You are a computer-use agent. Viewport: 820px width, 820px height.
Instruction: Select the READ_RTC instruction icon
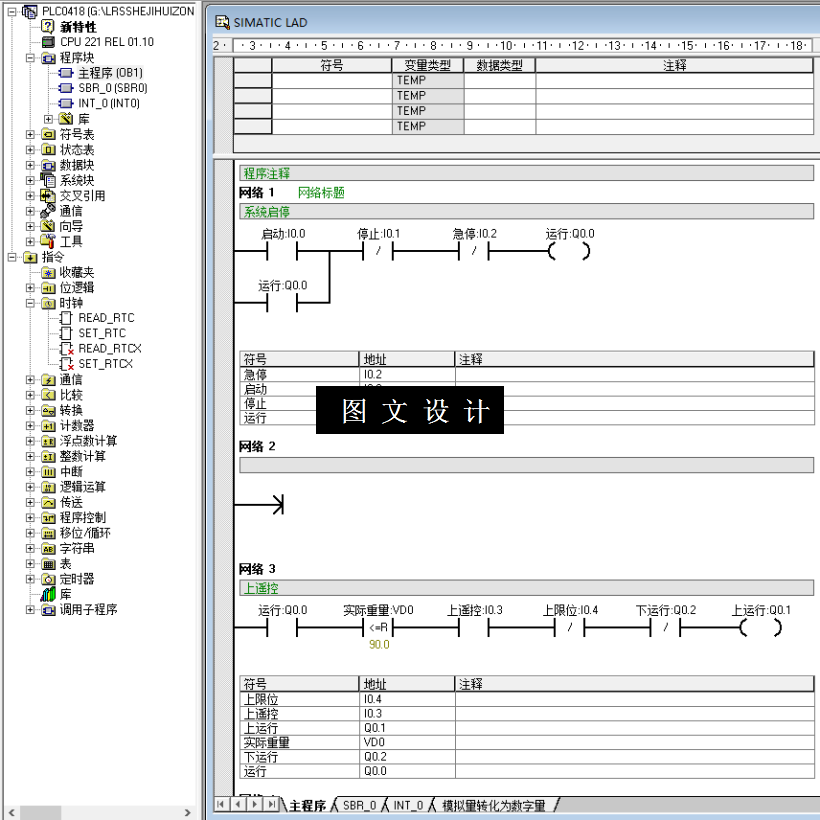click(x=66, y=318)
